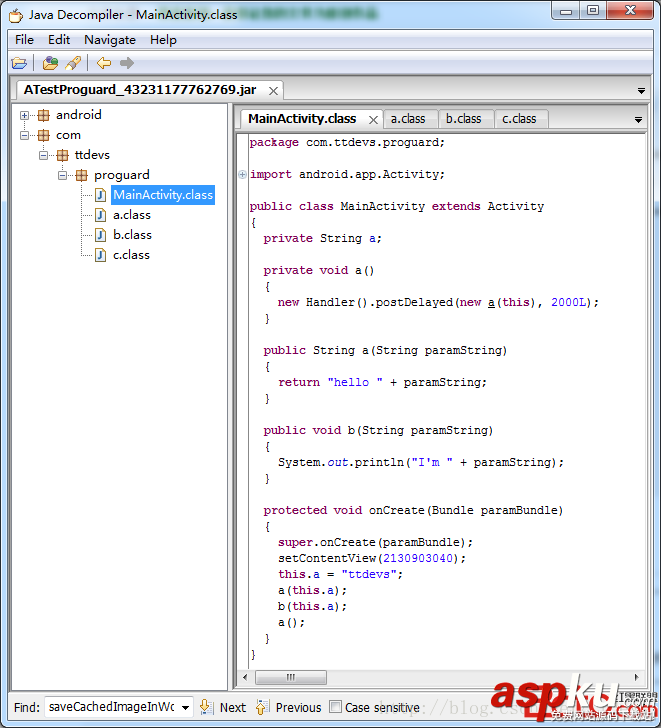Expand the collapsed import statements
Screen dimensions: 661x728
(x=243, y=175)
